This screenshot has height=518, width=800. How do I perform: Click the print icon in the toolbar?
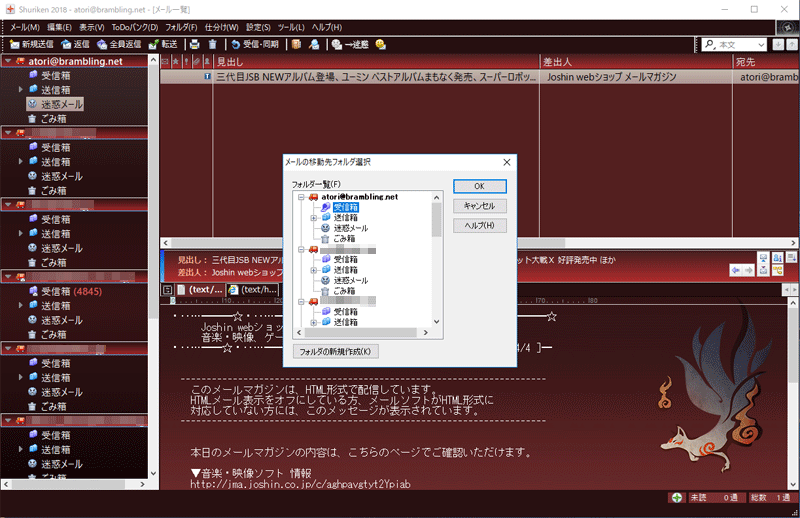tap(194, 44)
